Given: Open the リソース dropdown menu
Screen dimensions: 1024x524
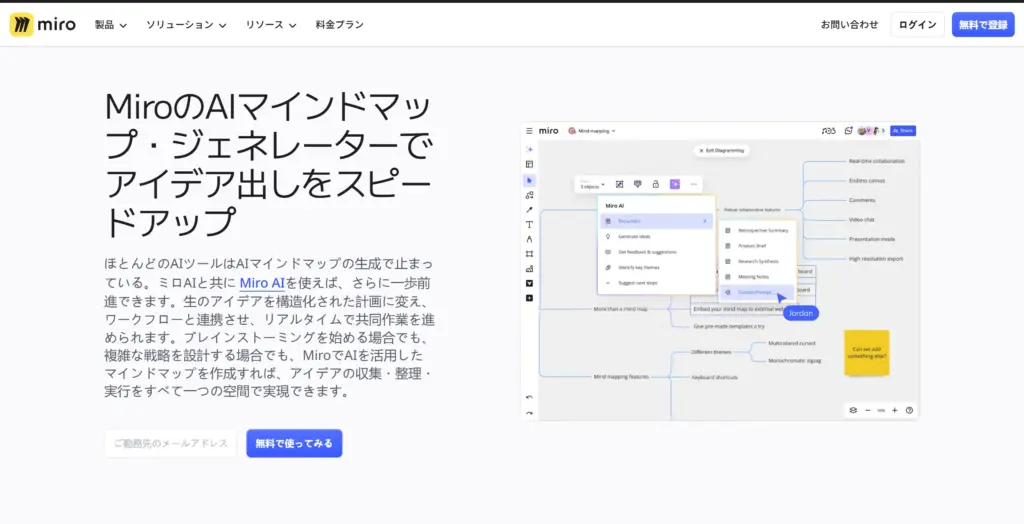Looking at the screenshot, I should pyautogui.click(x=271, y=24).
